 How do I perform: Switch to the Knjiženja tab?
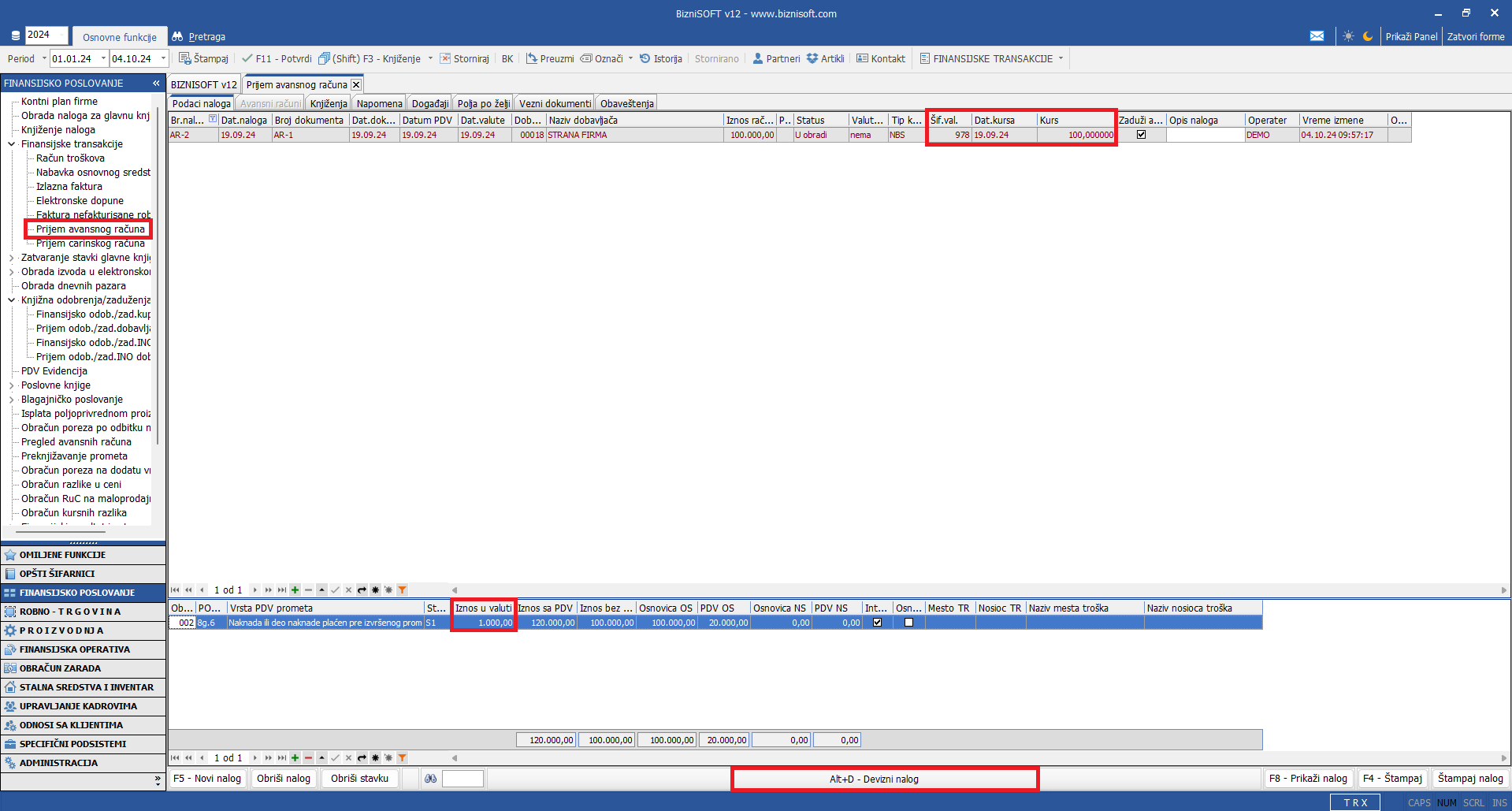coord(329,103)
